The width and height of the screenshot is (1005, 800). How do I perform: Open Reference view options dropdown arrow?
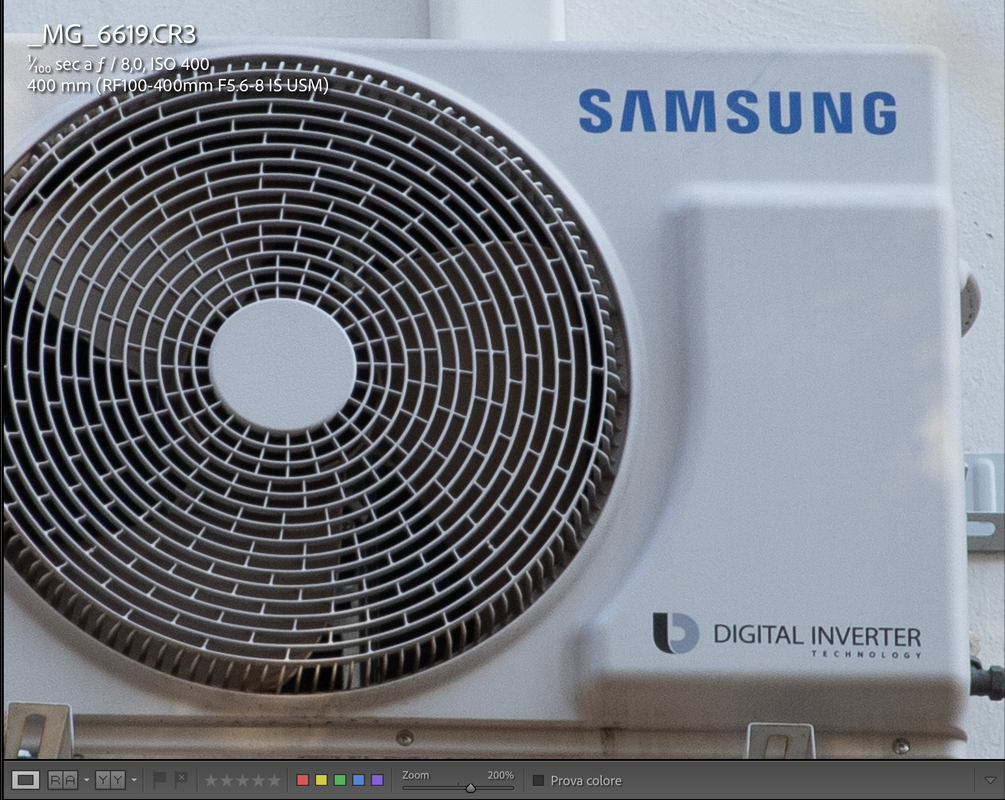(x=87, y=780)
